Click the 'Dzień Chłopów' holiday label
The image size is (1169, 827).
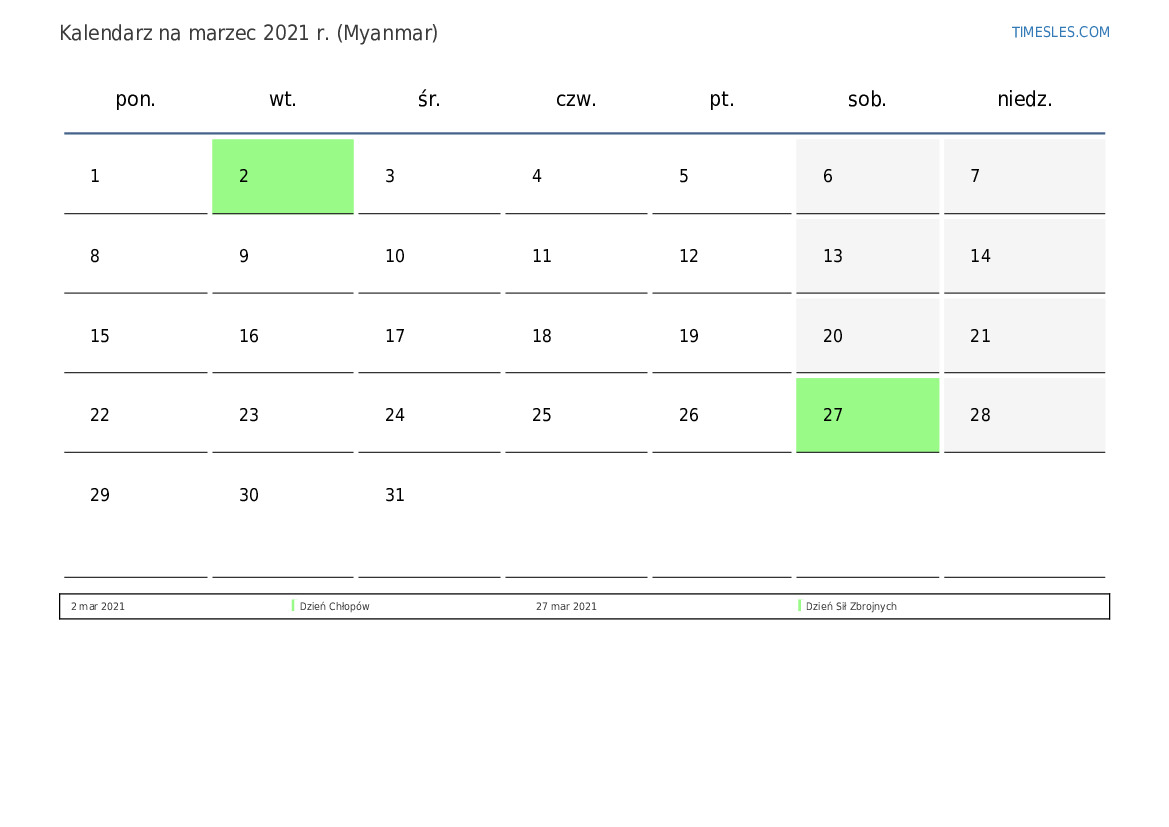[335, 607]
